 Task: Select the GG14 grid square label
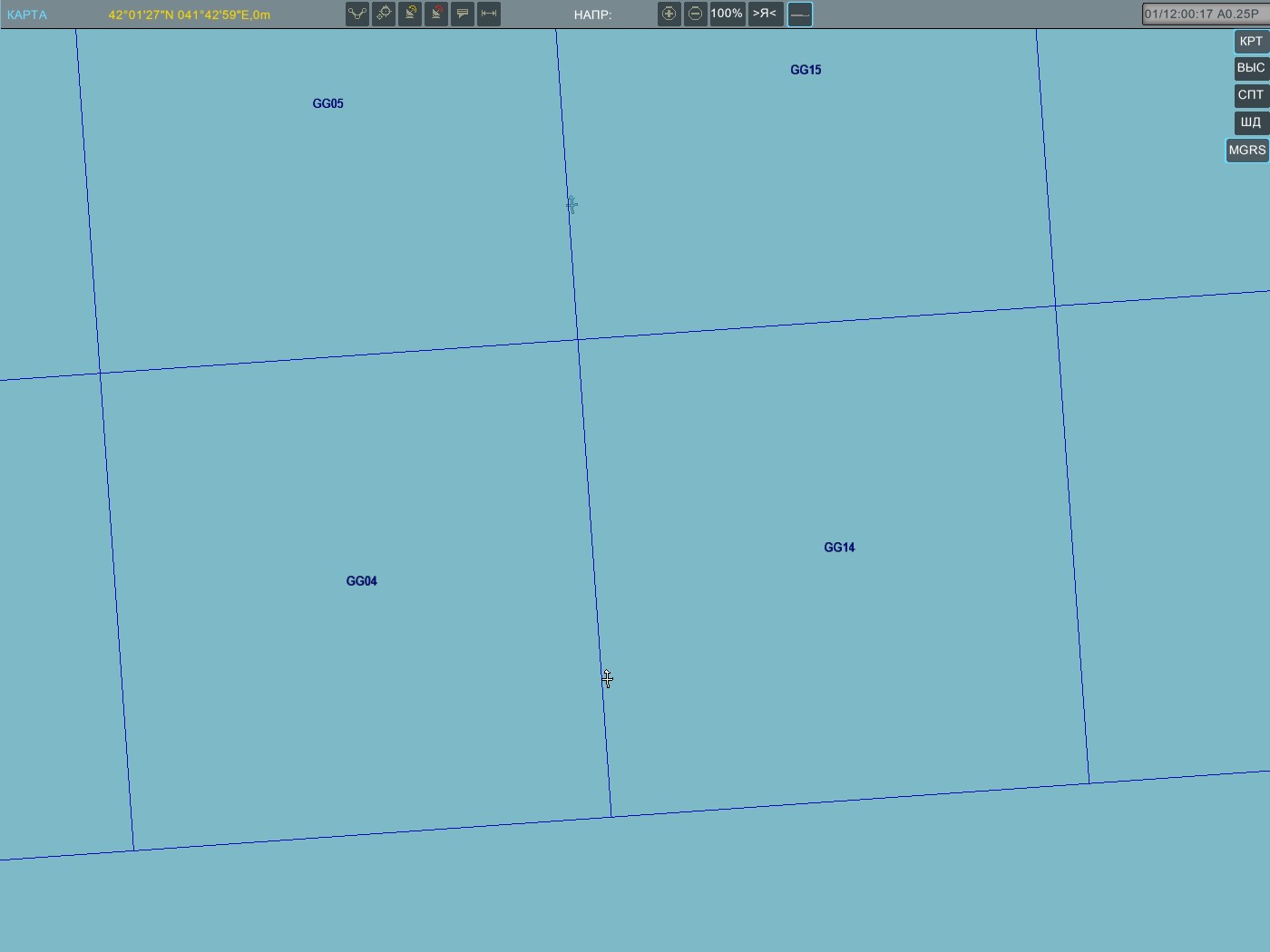839,548
